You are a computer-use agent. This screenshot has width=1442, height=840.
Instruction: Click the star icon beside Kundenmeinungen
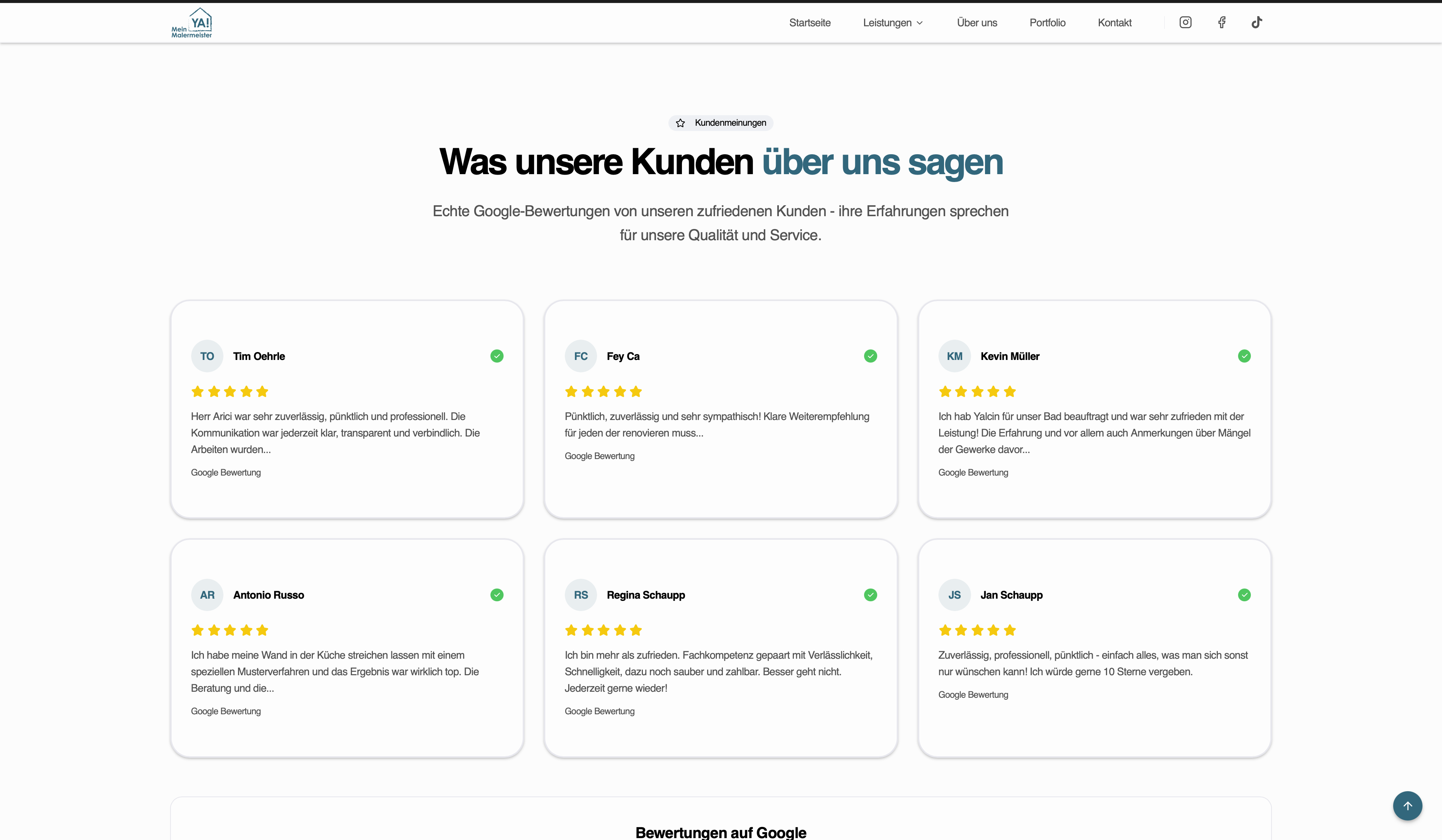[680, 123]
